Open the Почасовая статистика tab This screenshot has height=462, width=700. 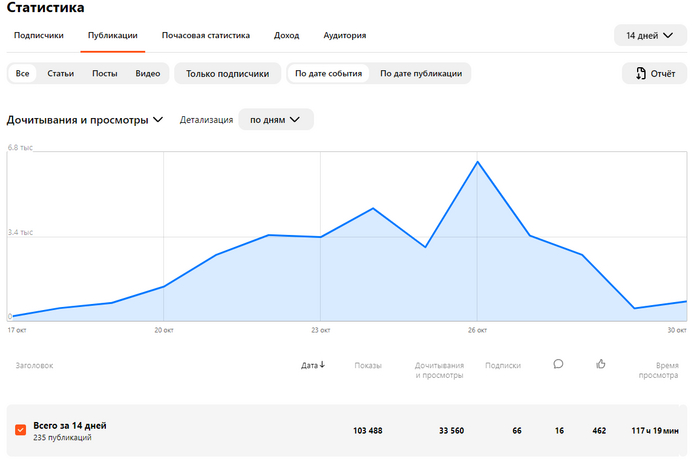tap(205, 35)
